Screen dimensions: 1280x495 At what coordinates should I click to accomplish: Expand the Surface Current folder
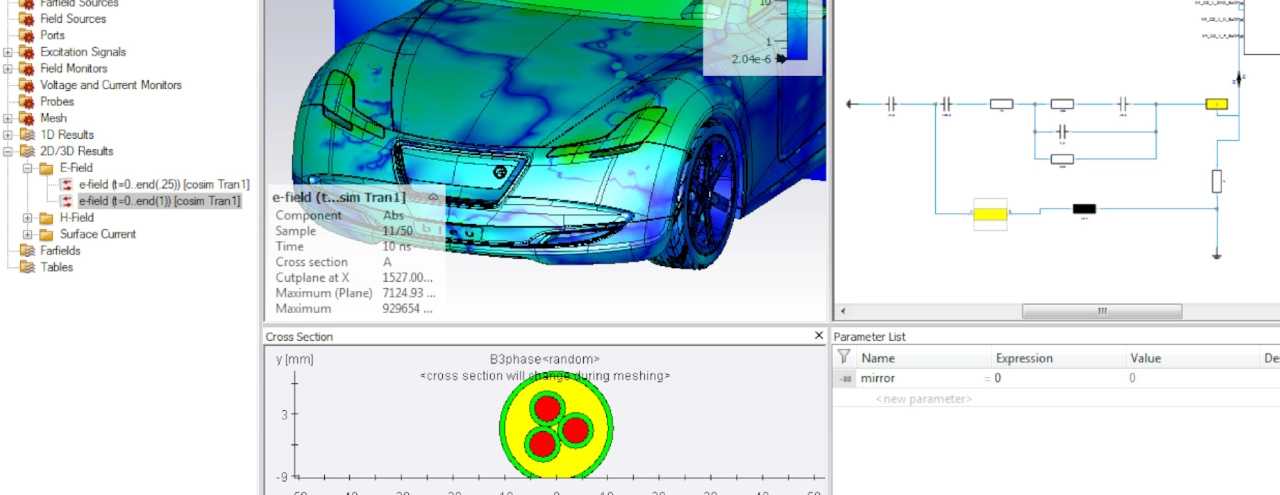(27, 234)
